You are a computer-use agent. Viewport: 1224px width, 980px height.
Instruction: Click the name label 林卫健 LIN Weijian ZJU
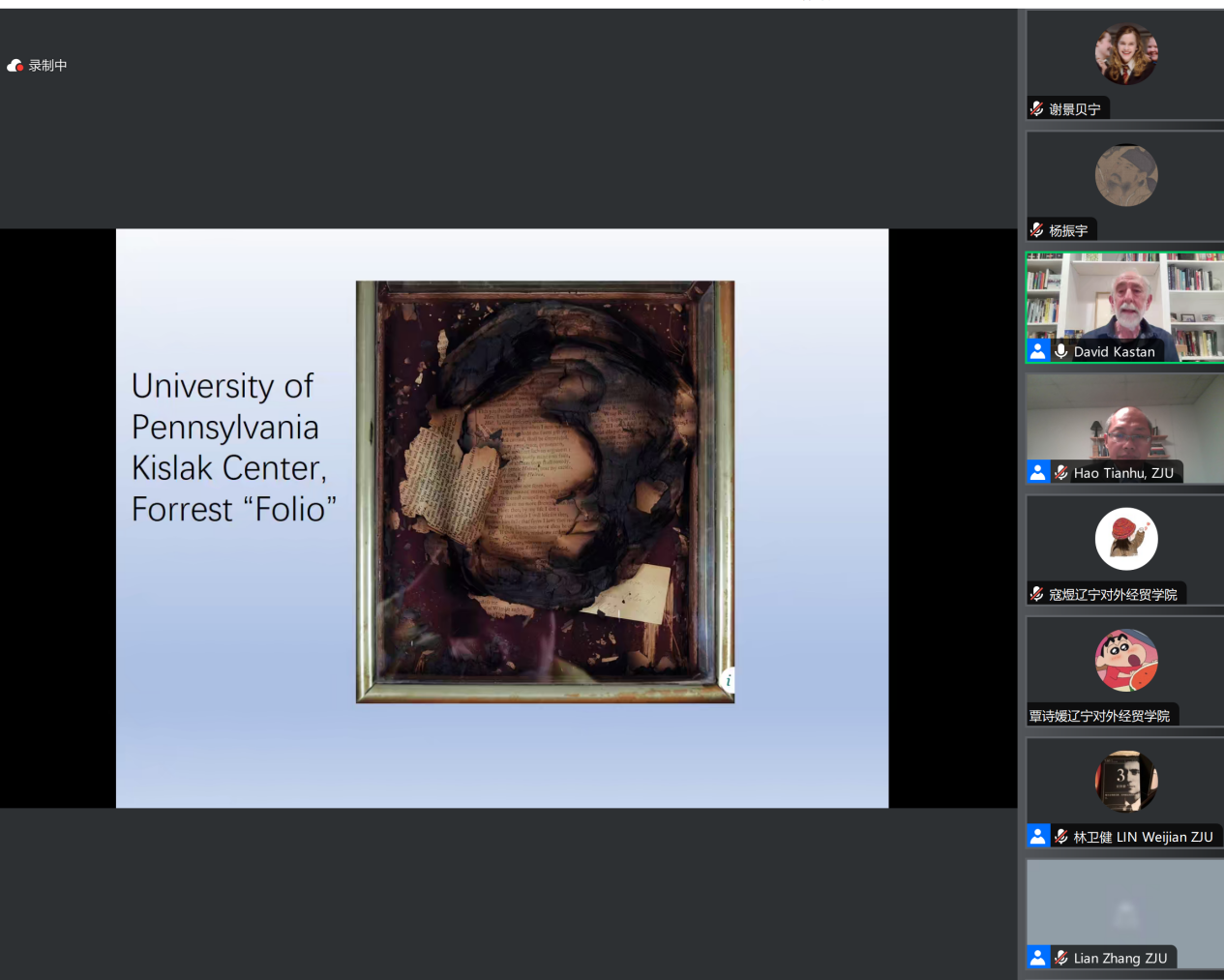click(1143, 837)
